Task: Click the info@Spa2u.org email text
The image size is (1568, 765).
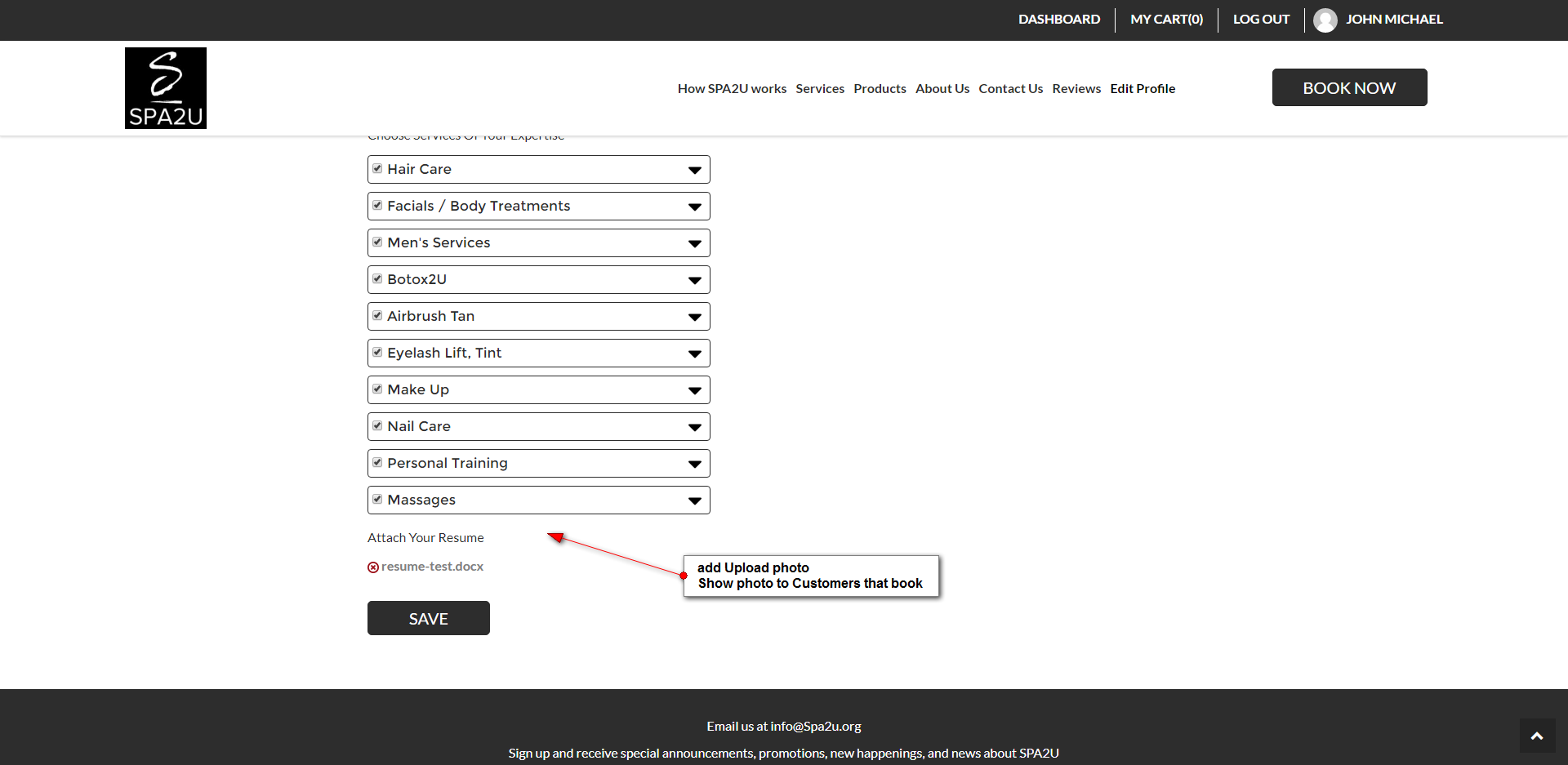Action: point(816,727)
